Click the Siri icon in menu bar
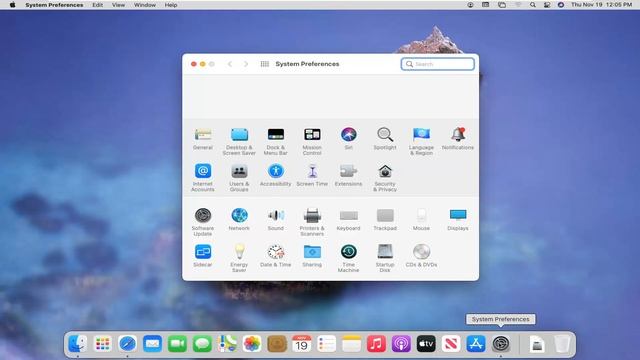 pyautogui.click(x=561, y=5)
